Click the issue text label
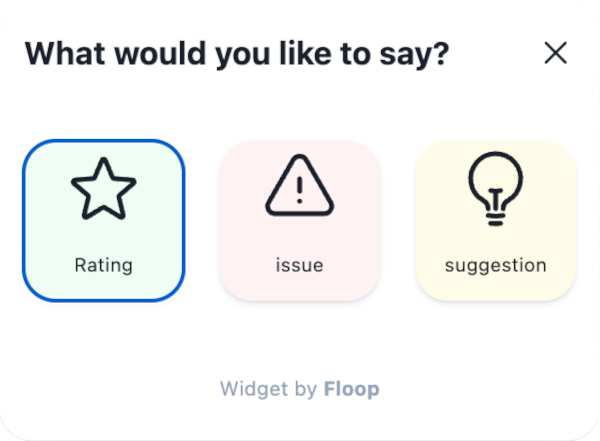 [x=300, y=265]
